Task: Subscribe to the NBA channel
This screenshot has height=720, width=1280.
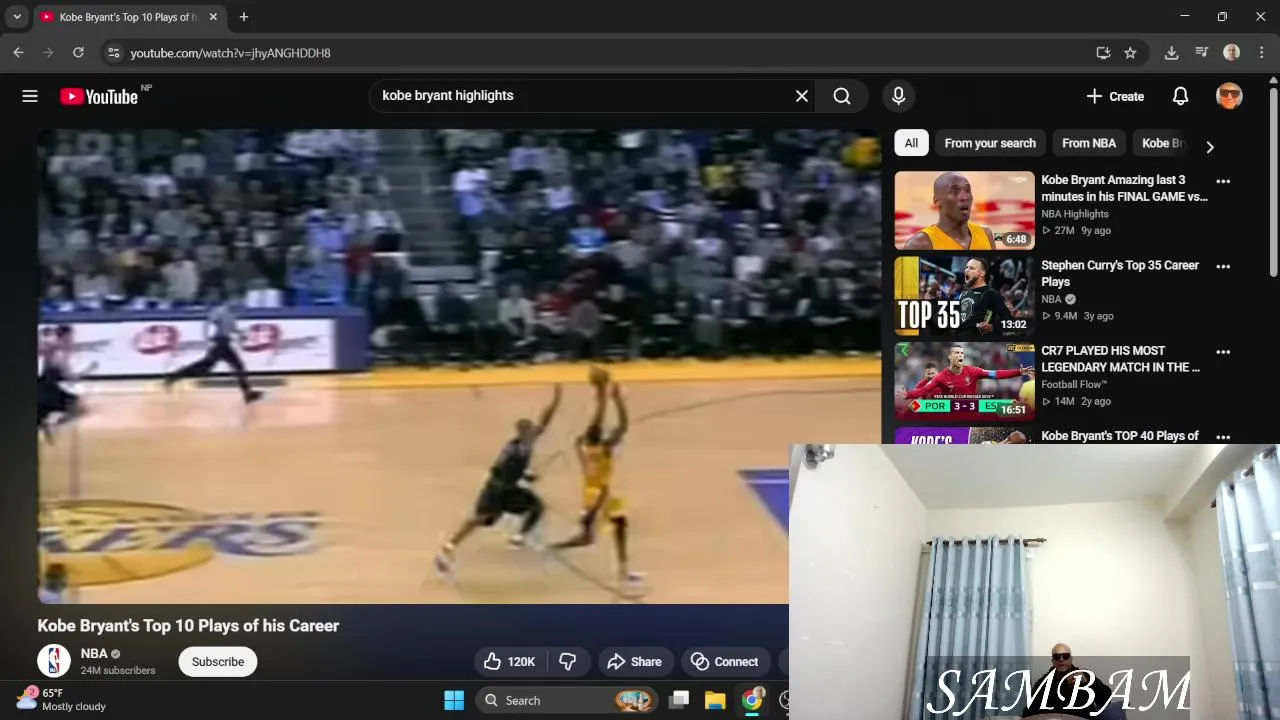Action: tap(218, 662)
